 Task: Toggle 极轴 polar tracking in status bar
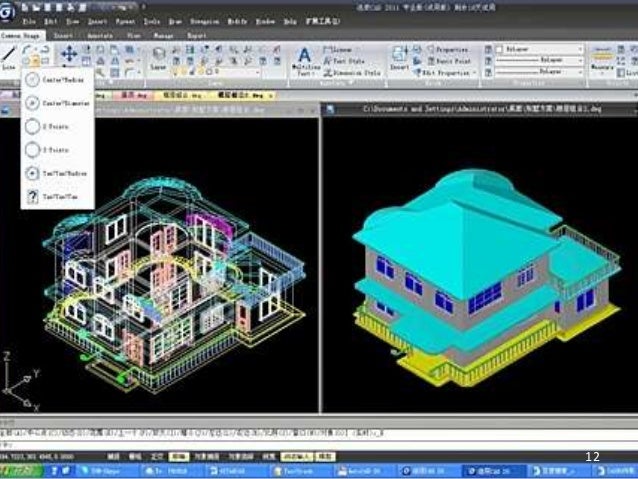pyautogui.click(x=179, y=457)
